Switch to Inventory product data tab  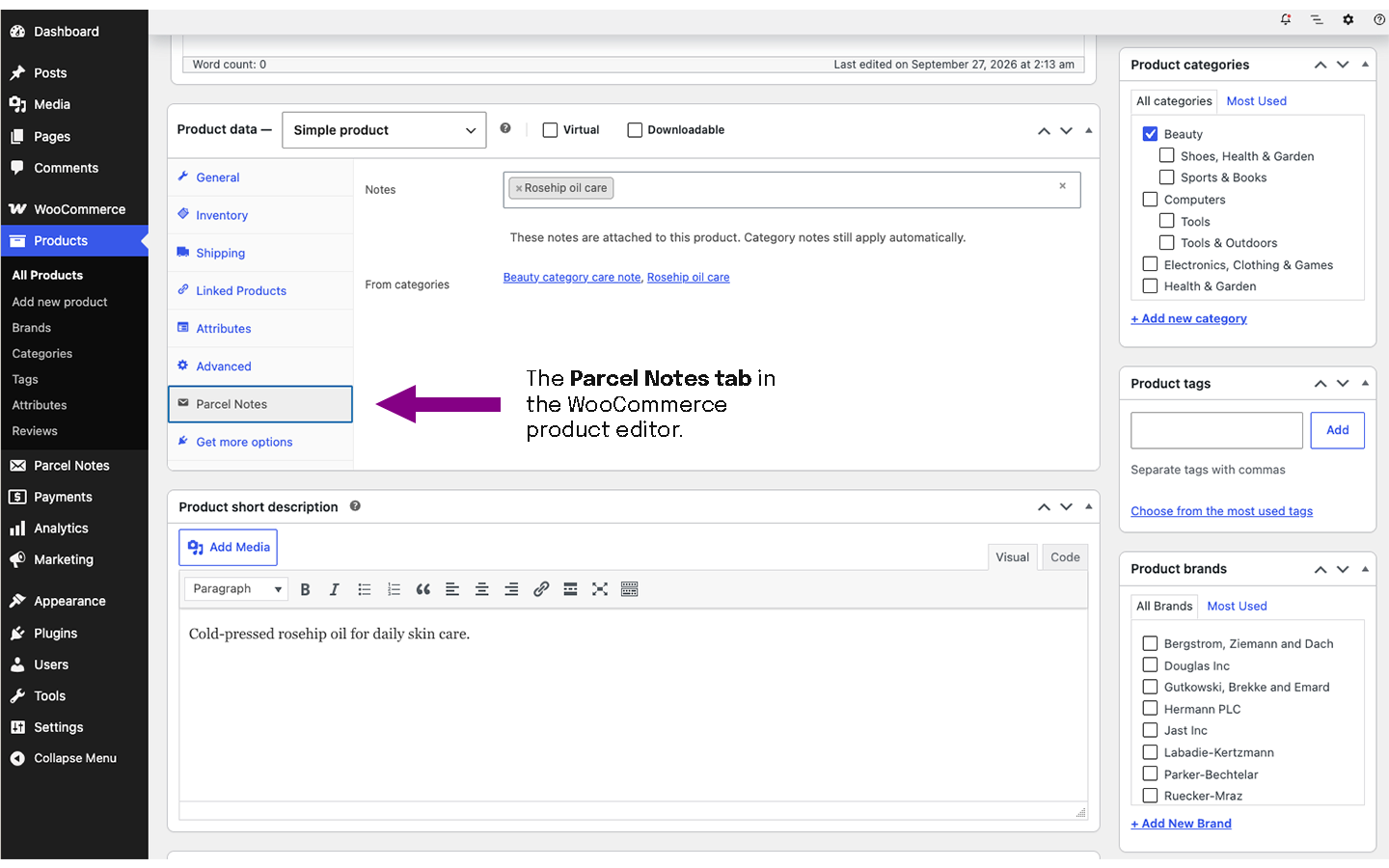[260, 215]
